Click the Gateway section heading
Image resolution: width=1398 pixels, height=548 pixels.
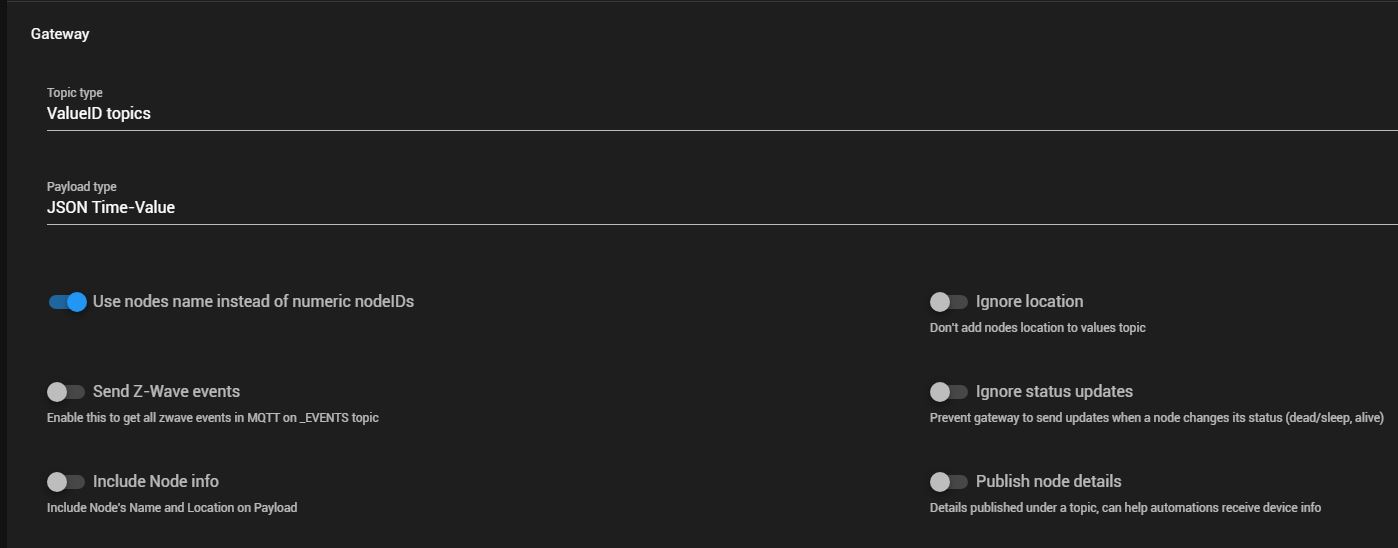click(x=60, y=34)
